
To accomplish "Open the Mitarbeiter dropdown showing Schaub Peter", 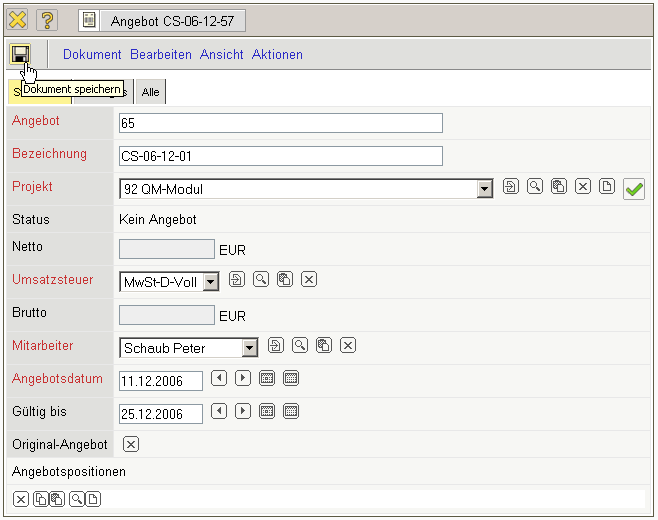I will (x=250, y=348).
